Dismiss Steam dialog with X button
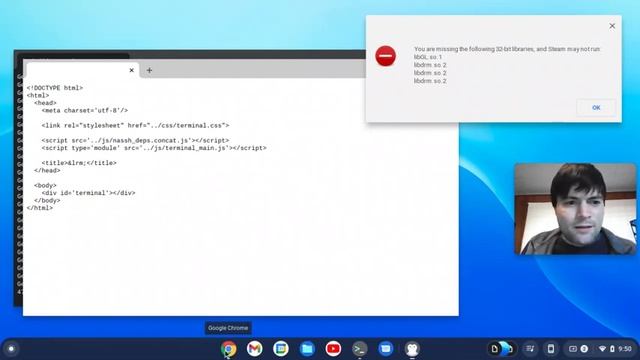This screenshot has height=360, width=640. [x=612, y=26]
